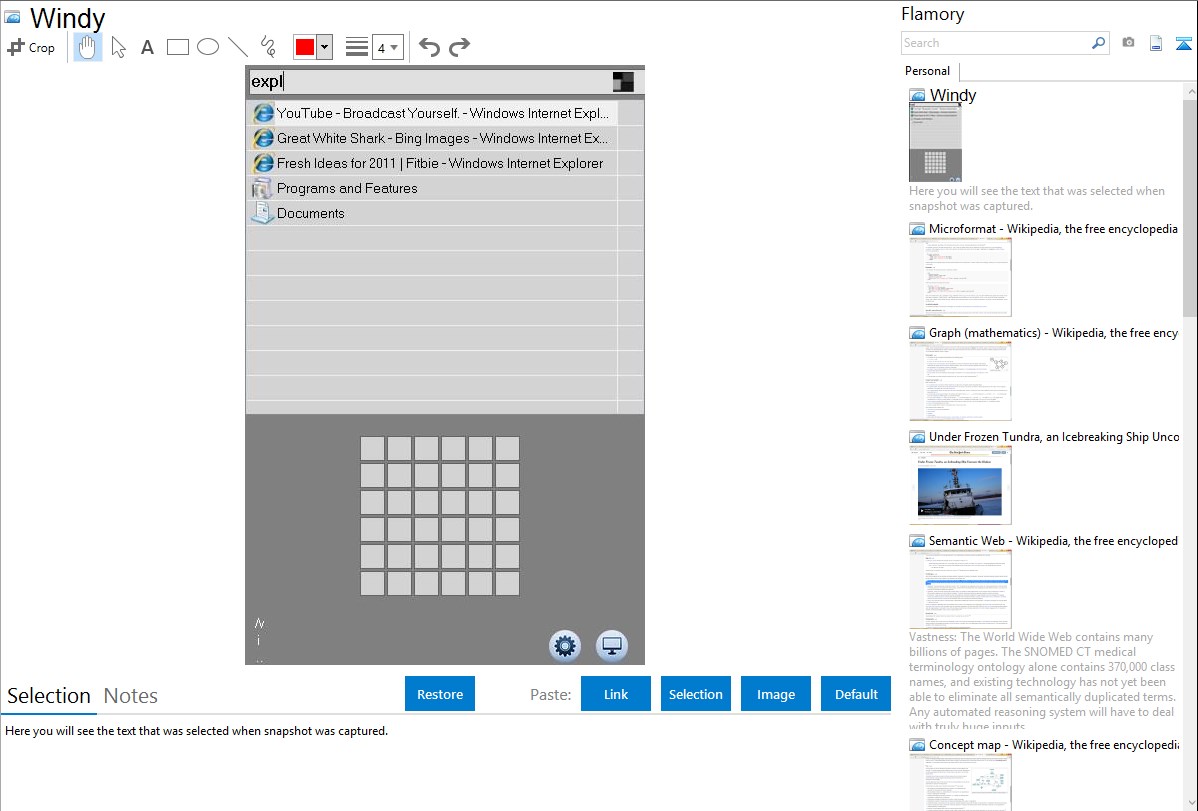Choose the text annotation tool

coord(147,47)
